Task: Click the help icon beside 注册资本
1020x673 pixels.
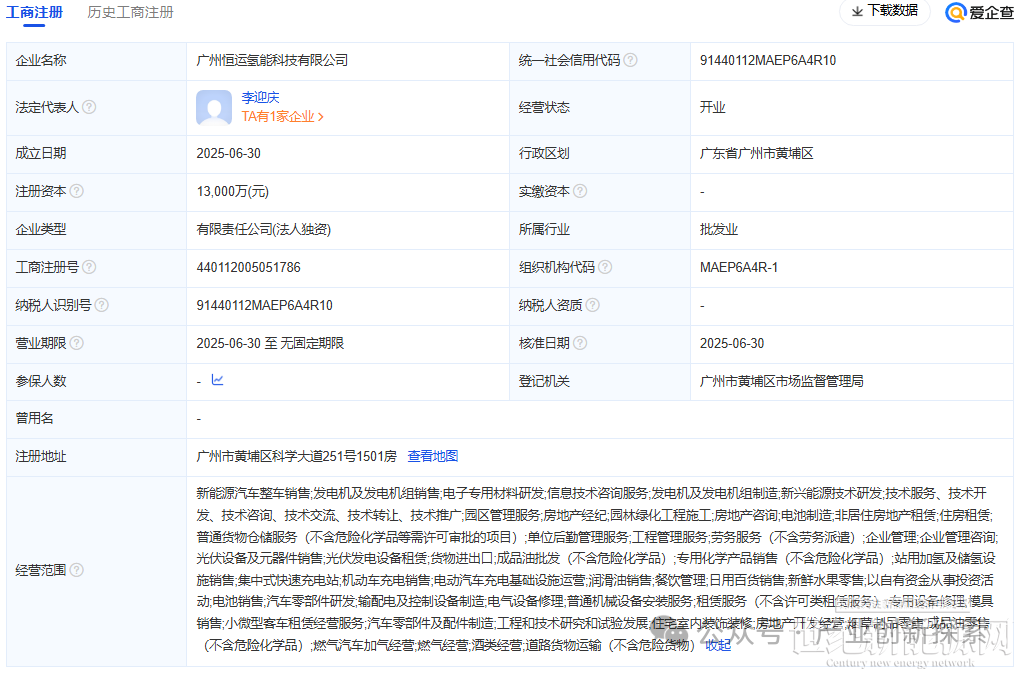Action: click(x=77, y=191)
